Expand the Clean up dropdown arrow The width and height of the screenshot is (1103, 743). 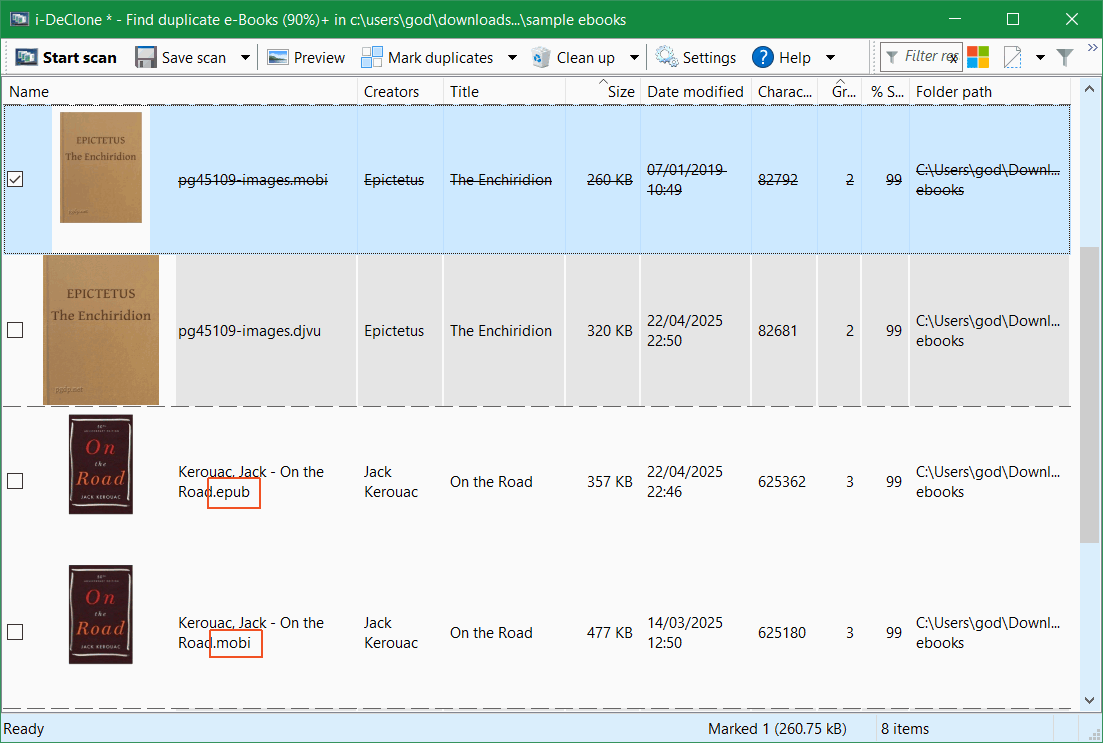pyautogui.click(x=634, y=58)
